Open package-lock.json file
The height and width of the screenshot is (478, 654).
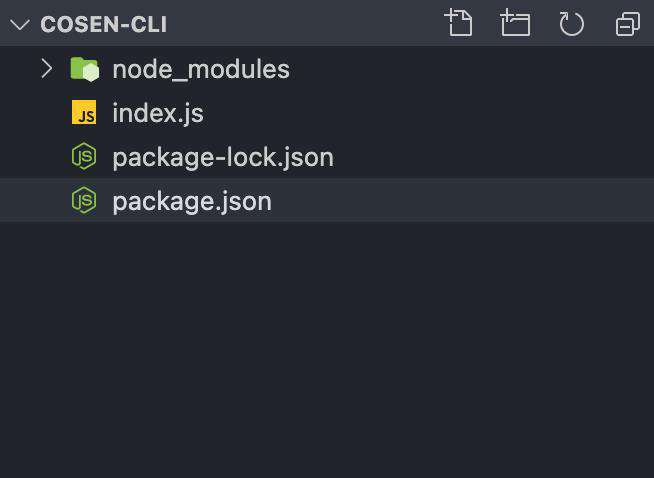(x=223, y=158)
